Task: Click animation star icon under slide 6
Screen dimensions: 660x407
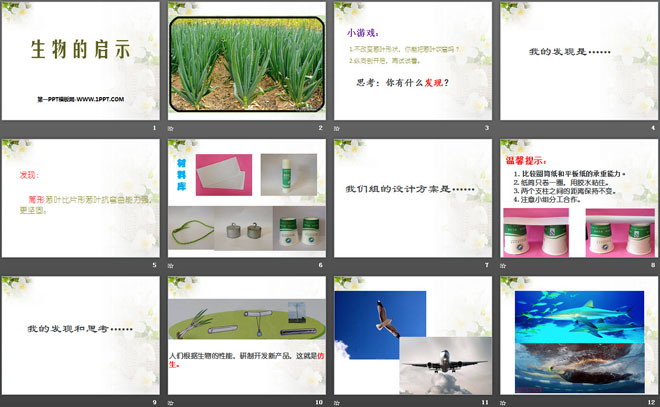Action: coord(170,266)
